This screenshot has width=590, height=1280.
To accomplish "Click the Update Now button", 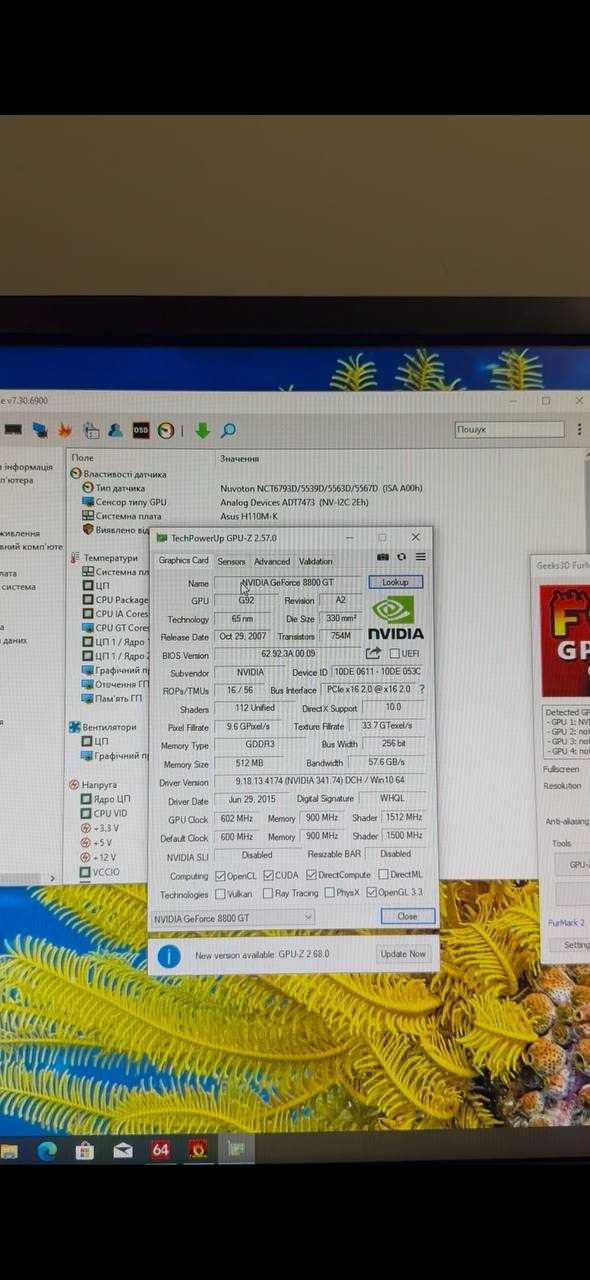I will point(403,954).
